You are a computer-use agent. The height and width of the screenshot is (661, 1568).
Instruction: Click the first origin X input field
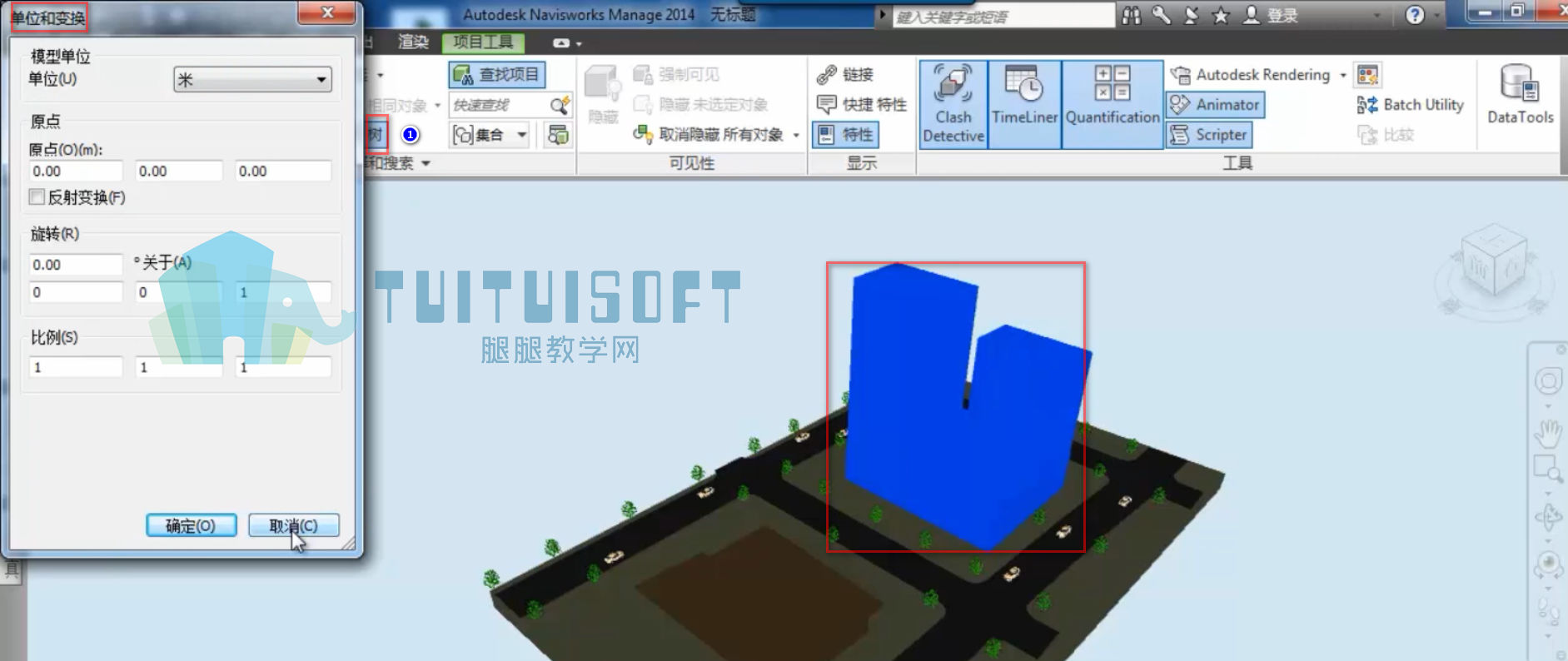point(76,171)
